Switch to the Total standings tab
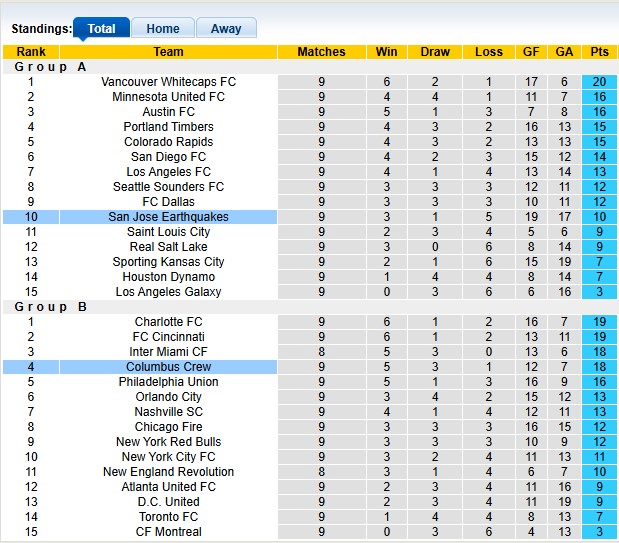This screenshot has height=543, width=619. pyautogui.click(x=101, y=29)
